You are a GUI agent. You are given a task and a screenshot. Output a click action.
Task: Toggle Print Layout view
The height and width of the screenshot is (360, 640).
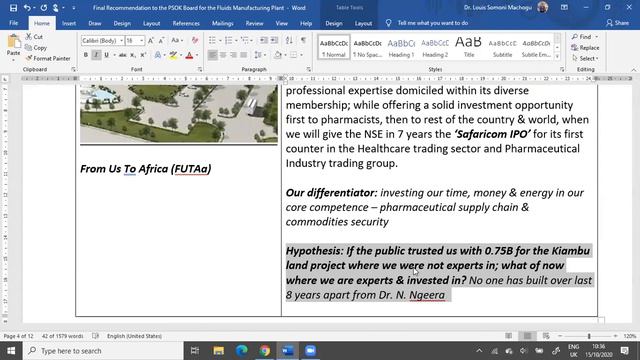527,336
